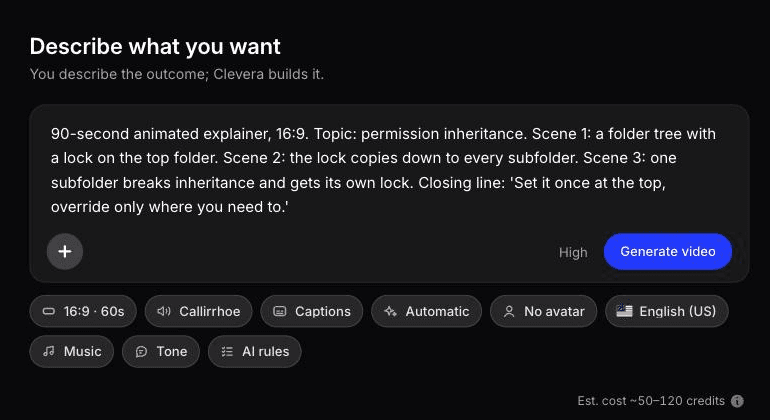The image size is (770, 420).
Task: Click the sparkle icon on Automatic chip
Action: point(390,311)
